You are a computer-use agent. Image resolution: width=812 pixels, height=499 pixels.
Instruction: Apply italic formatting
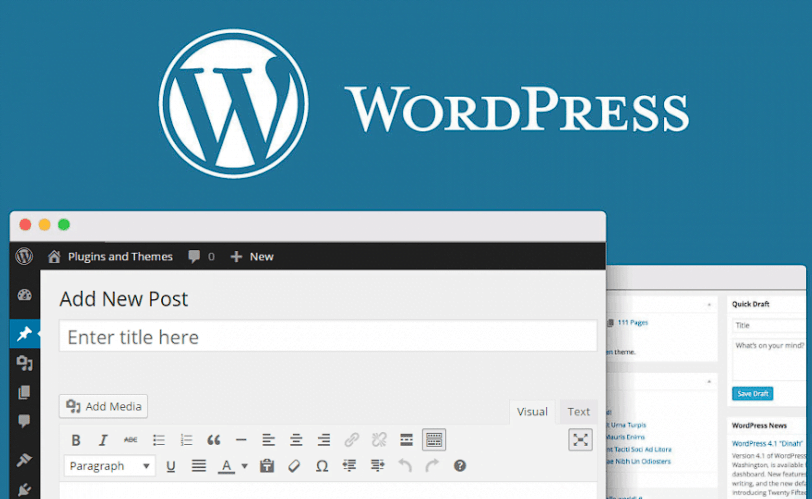103,440
